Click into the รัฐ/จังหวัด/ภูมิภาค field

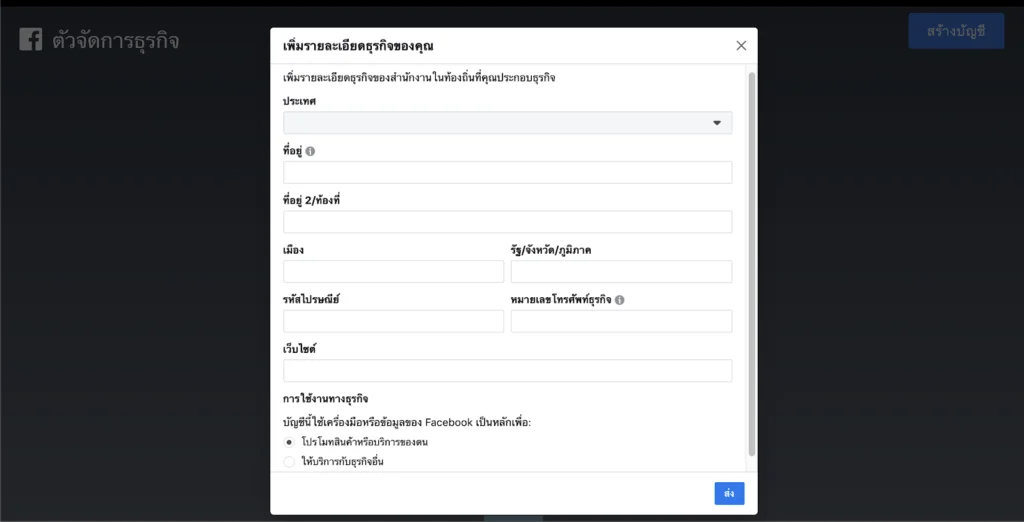pyautogui.click(x=622, y=272)
